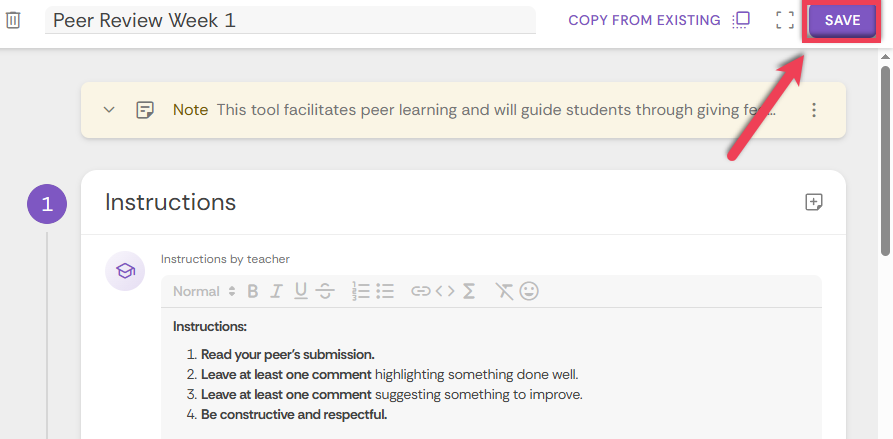Screen dimensions: 893x439
Task: Add a note to Instructions step
Action: tap(814, 202)
